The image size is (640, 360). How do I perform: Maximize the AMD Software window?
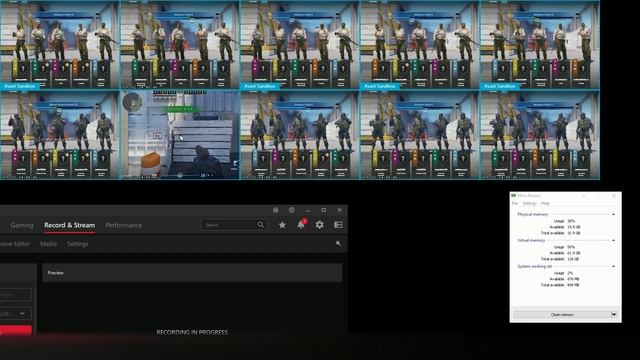pyautogui.click(x=324, y=210)
